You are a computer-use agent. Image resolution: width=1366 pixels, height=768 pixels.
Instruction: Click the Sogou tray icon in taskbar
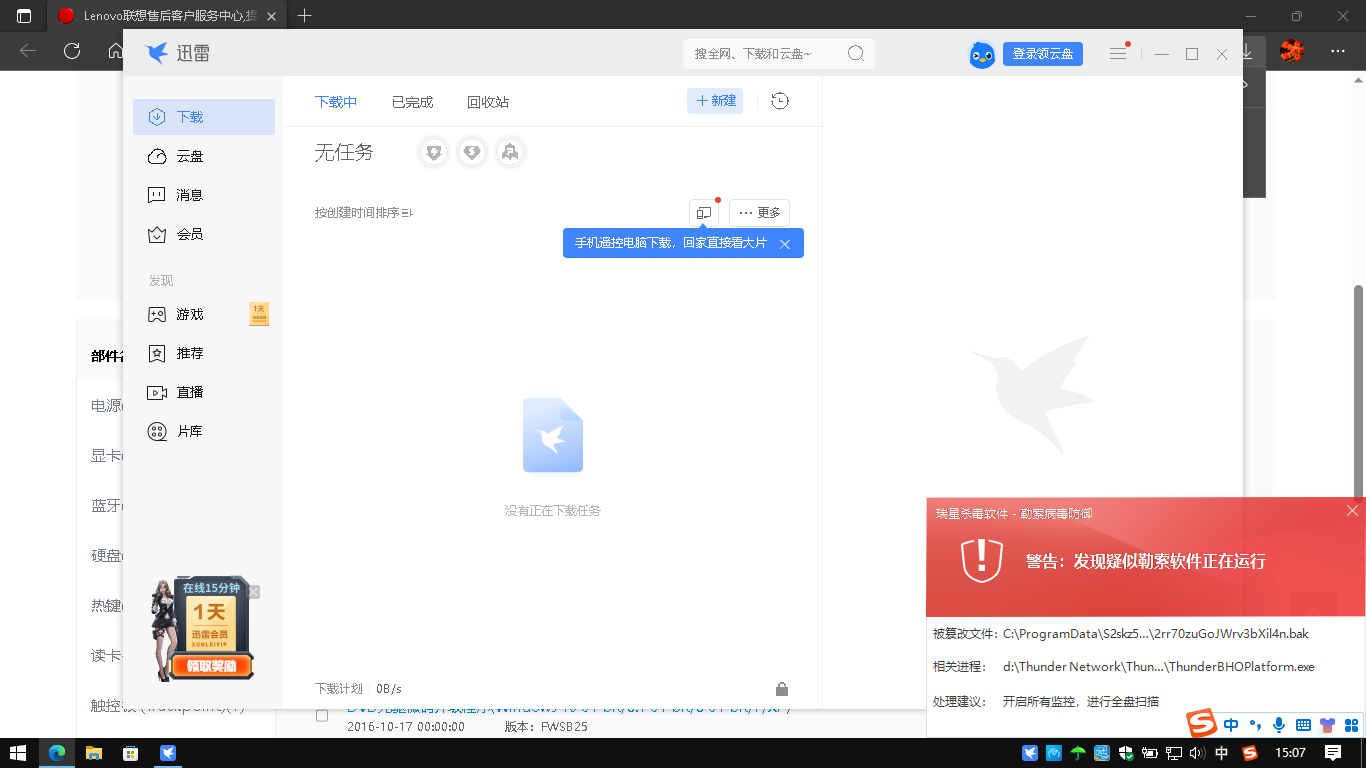(x=1249, y=753)
